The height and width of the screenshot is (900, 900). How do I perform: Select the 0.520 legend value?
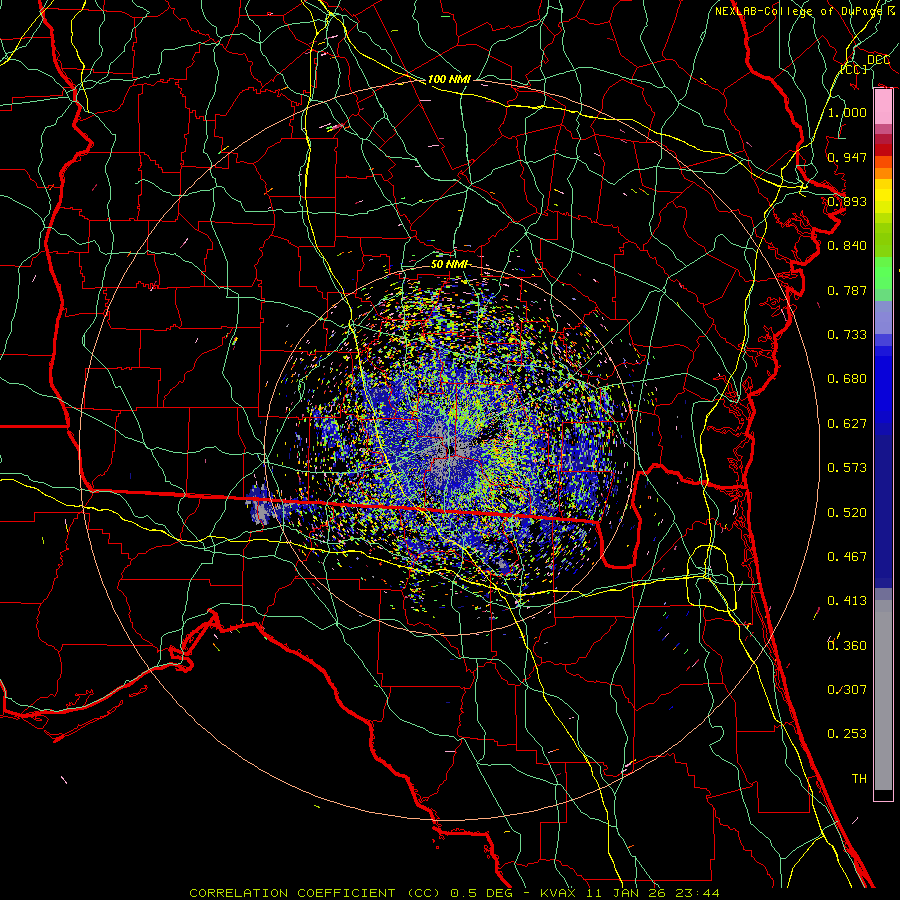click(x=847, y=513)
